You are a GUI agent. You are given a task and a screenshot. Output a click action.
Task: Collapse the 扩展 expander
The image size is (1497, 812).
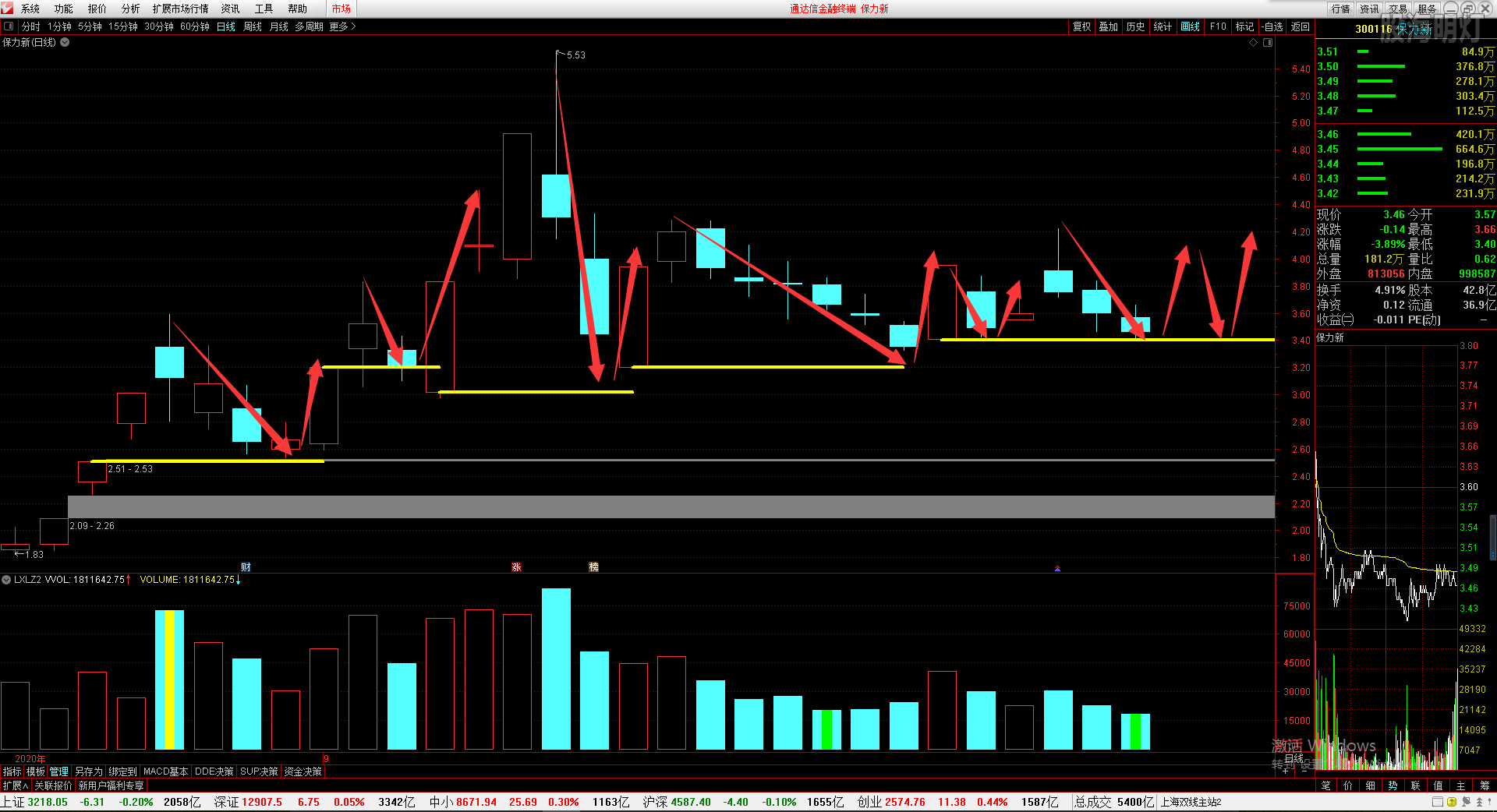15,786
